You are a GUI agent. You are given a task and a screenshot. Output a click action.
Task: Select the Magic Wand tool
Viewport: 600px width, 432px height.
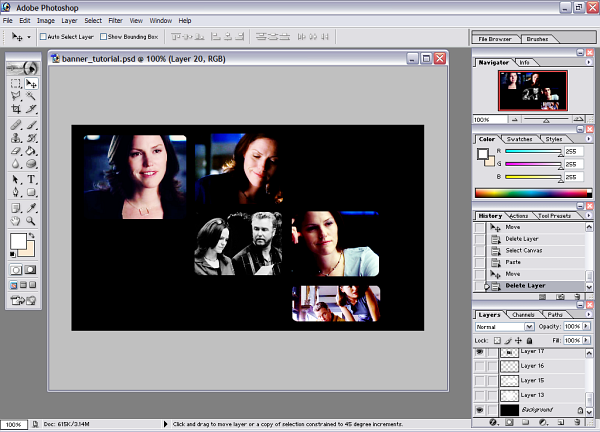[31, 96]
